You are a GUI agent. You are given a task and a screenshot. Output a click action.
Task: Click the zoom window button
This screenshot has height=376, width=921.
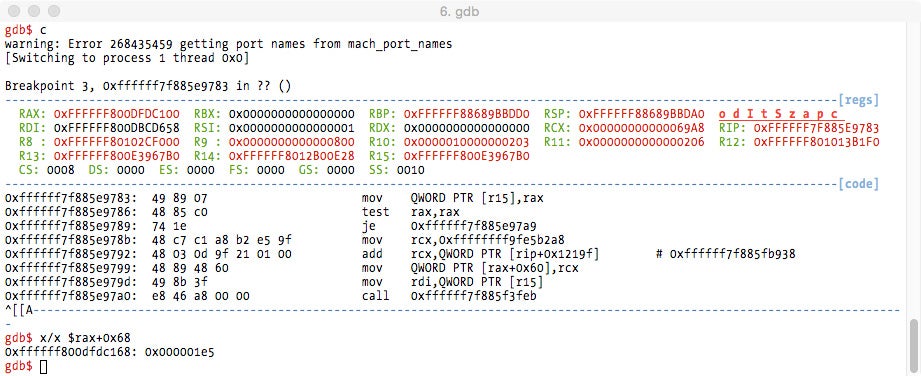(x=54, y=11)
